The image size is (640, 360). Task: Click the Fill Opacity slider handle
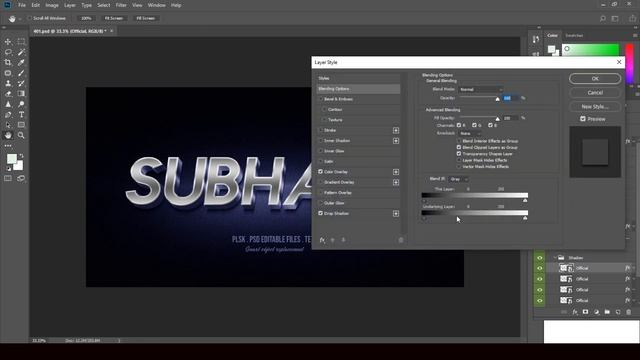(x=498, y=119)
